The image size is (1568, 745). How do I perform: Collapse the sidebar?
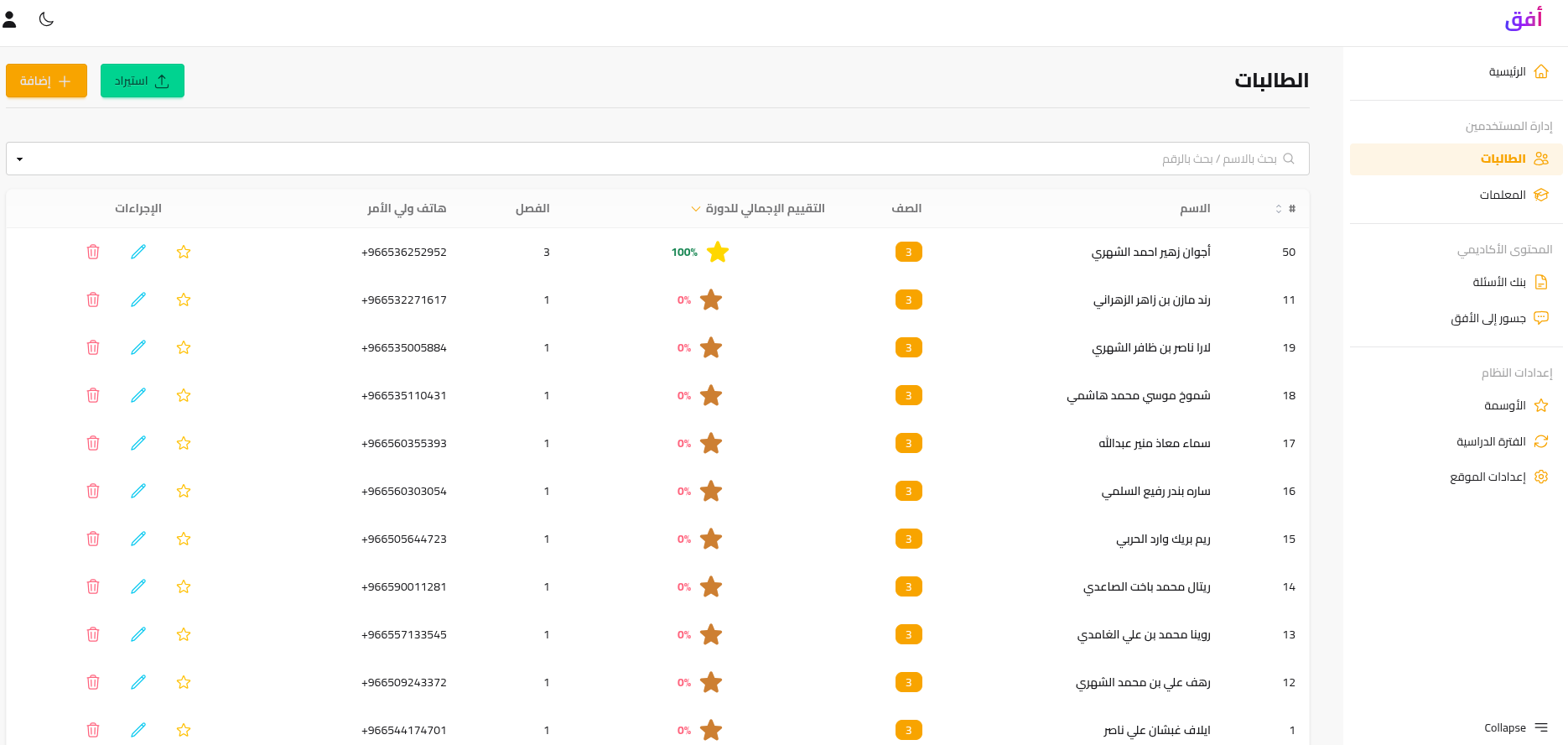click(x=1516, y=727)
